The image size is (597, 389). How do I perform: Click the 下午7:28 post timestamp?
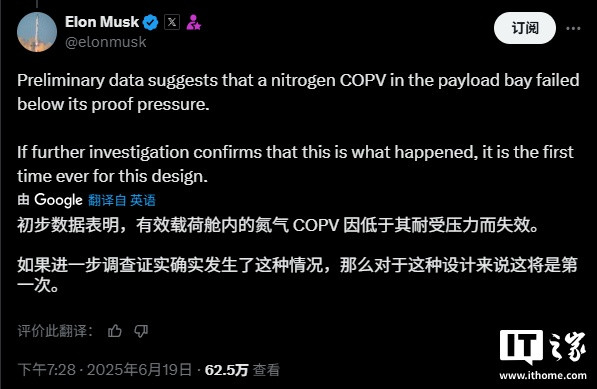(x=46, y=370)
